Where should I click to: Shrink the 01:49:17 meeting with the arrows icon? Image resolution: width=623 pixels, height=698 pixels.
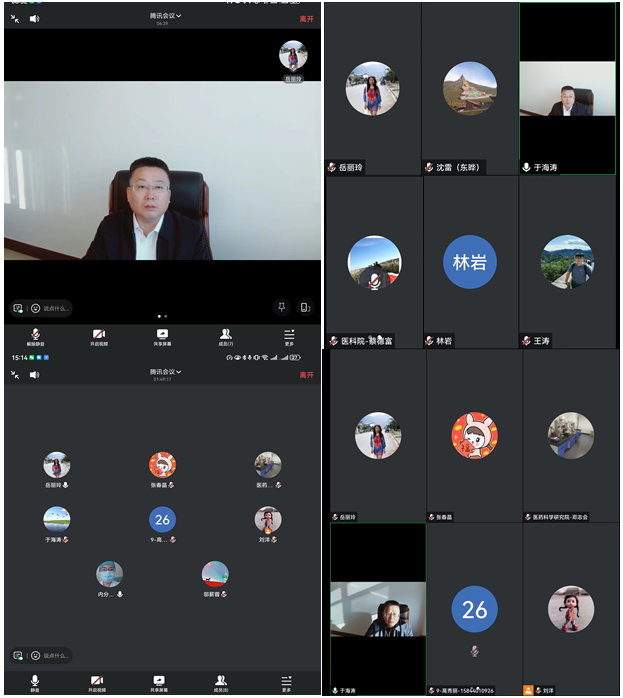tap(15, 375)
